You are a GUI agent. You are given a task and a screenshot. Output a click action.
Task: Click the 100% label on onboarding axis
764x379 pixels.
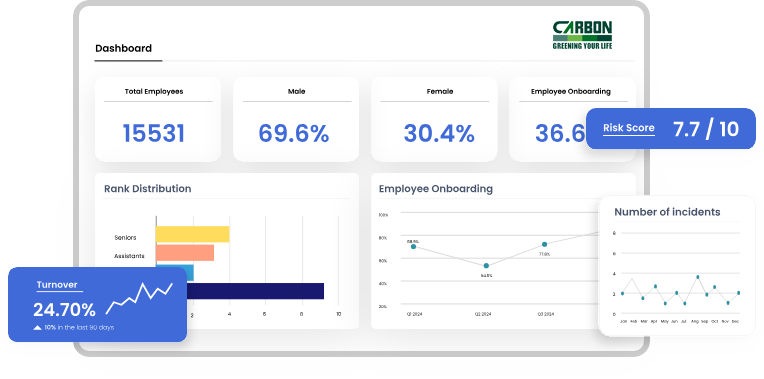click(383, 215)
